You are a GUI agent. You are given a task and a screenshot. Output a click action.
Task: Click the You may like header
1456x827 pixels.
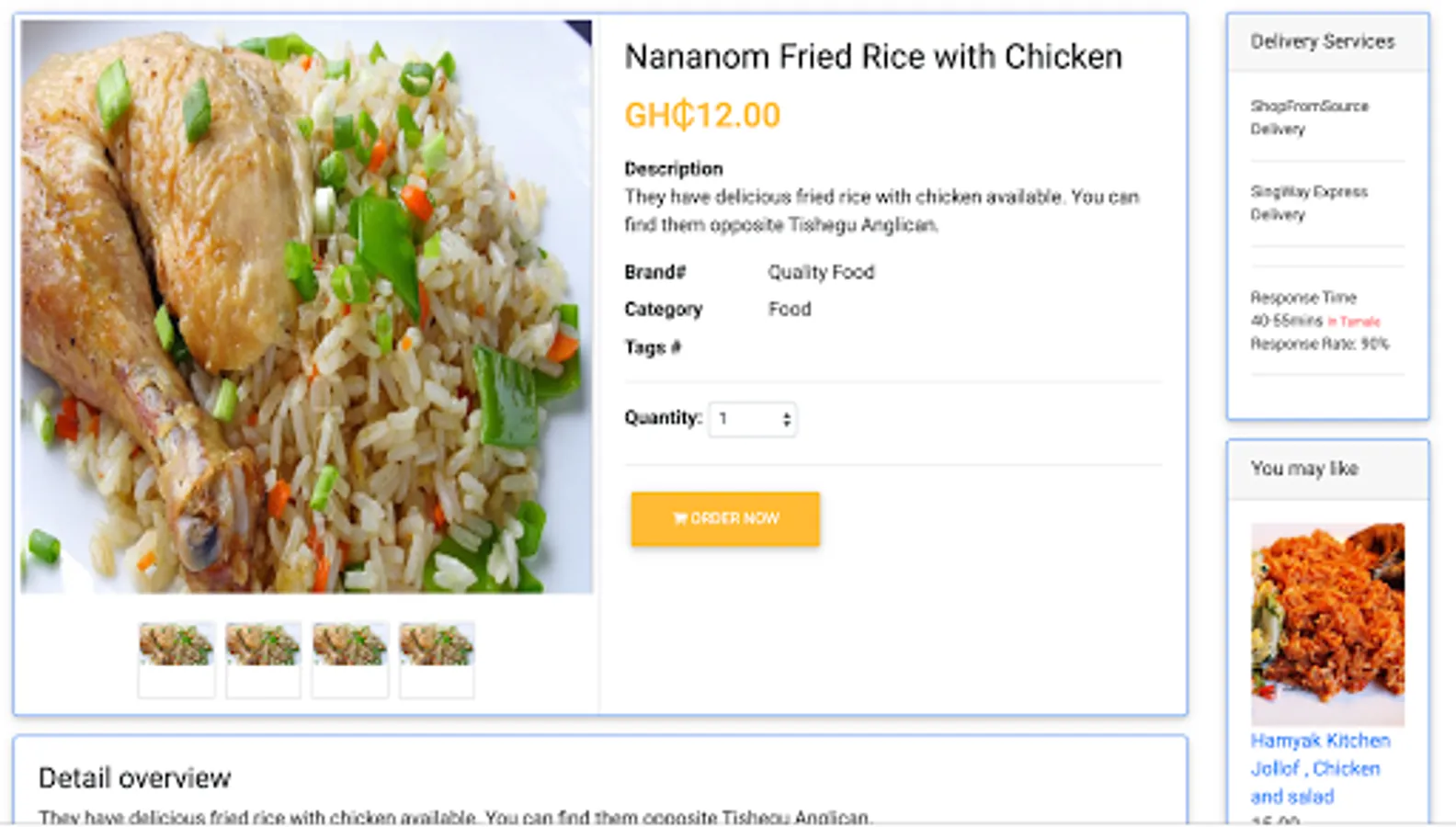1303,469
